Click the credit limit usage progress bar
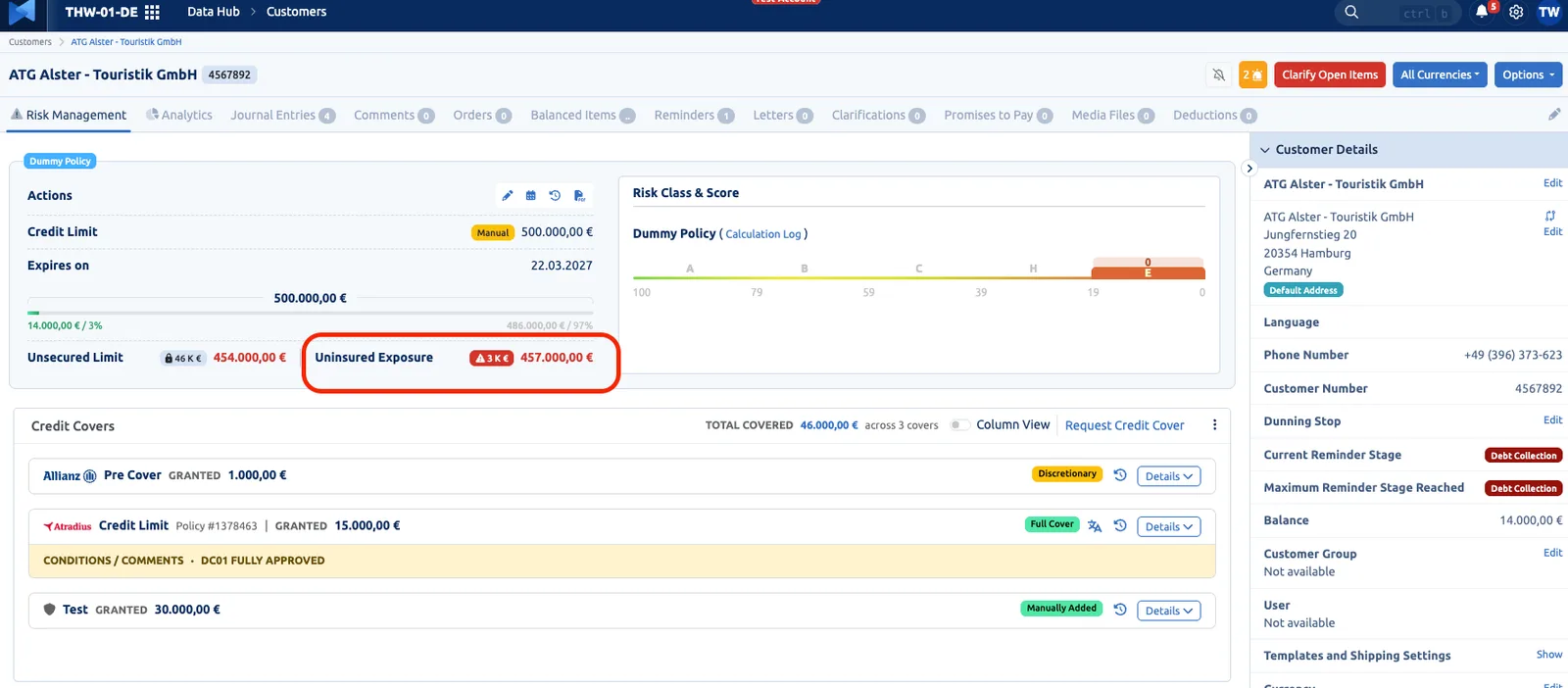Image resolution: width=1568 pixels, height=688 pixels. 310,314
